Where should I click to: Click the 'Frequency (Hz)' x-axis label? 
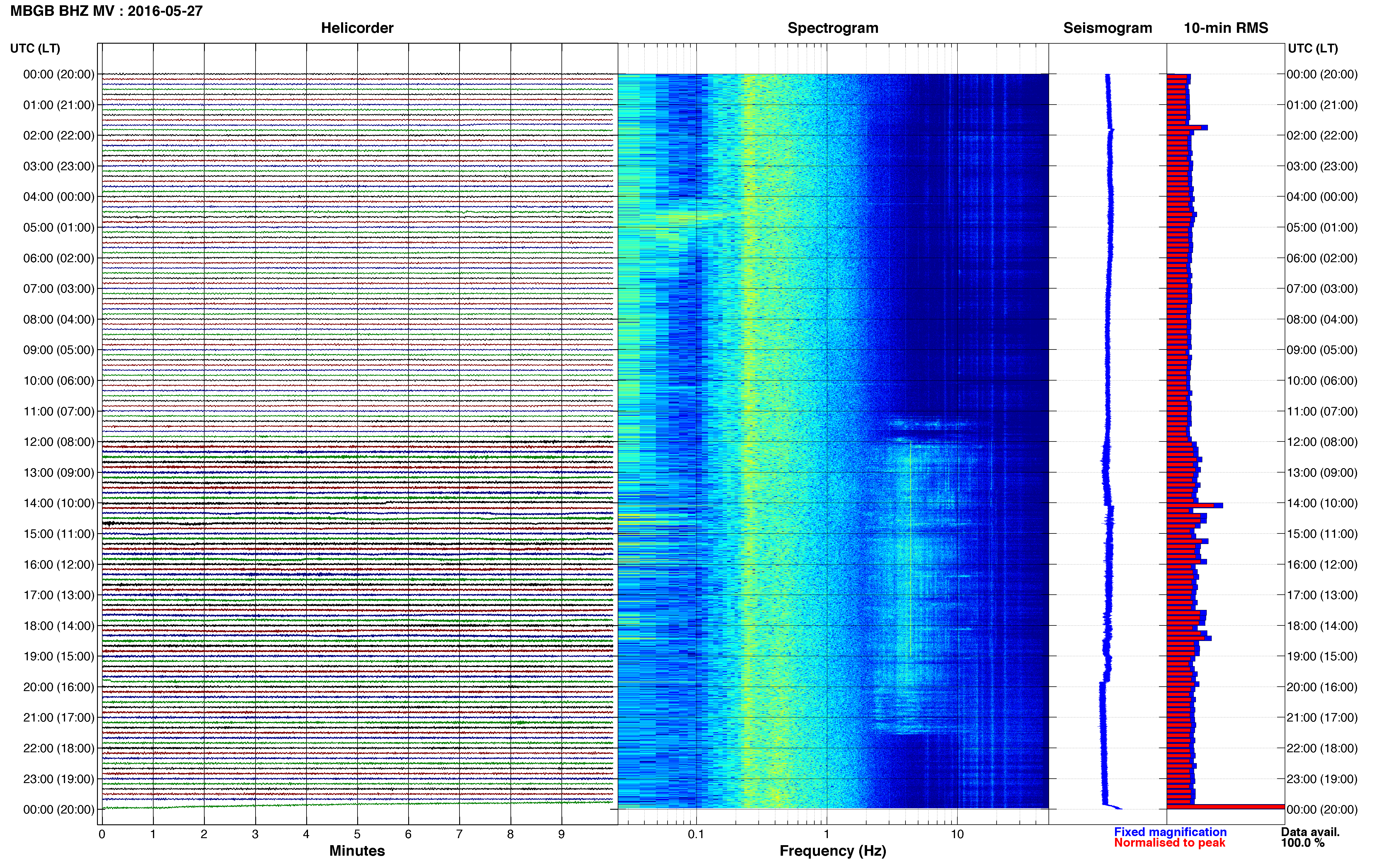[x=833, y=851]
